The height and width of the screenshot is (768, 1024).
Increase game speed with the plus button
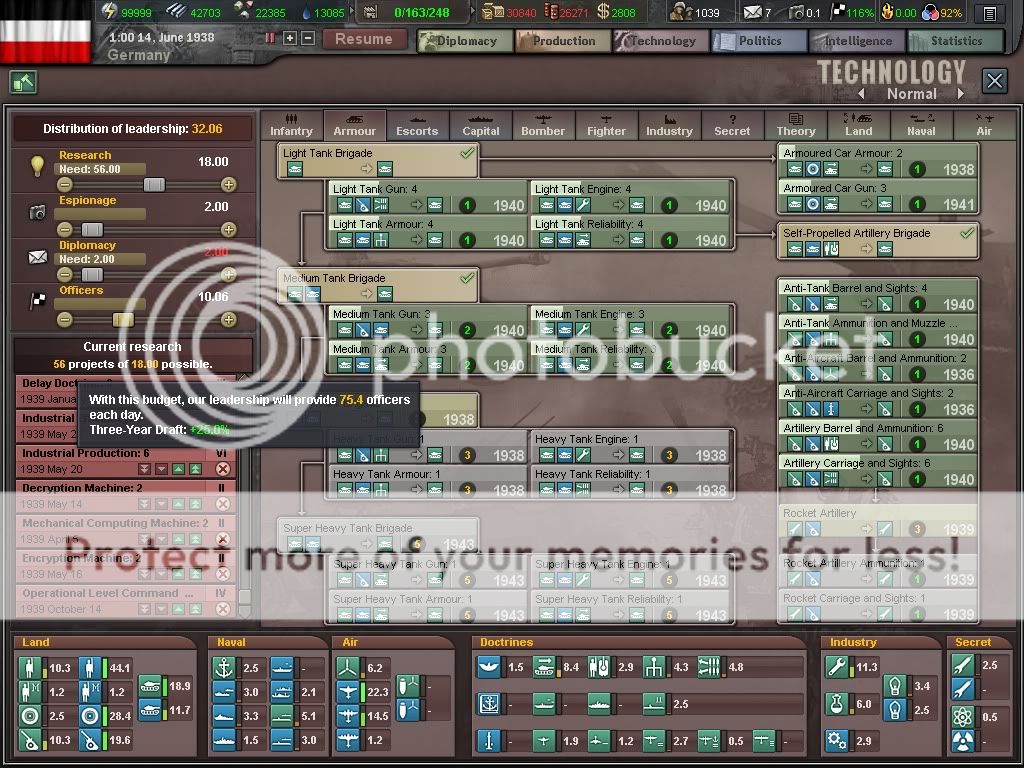coord(290,38)
